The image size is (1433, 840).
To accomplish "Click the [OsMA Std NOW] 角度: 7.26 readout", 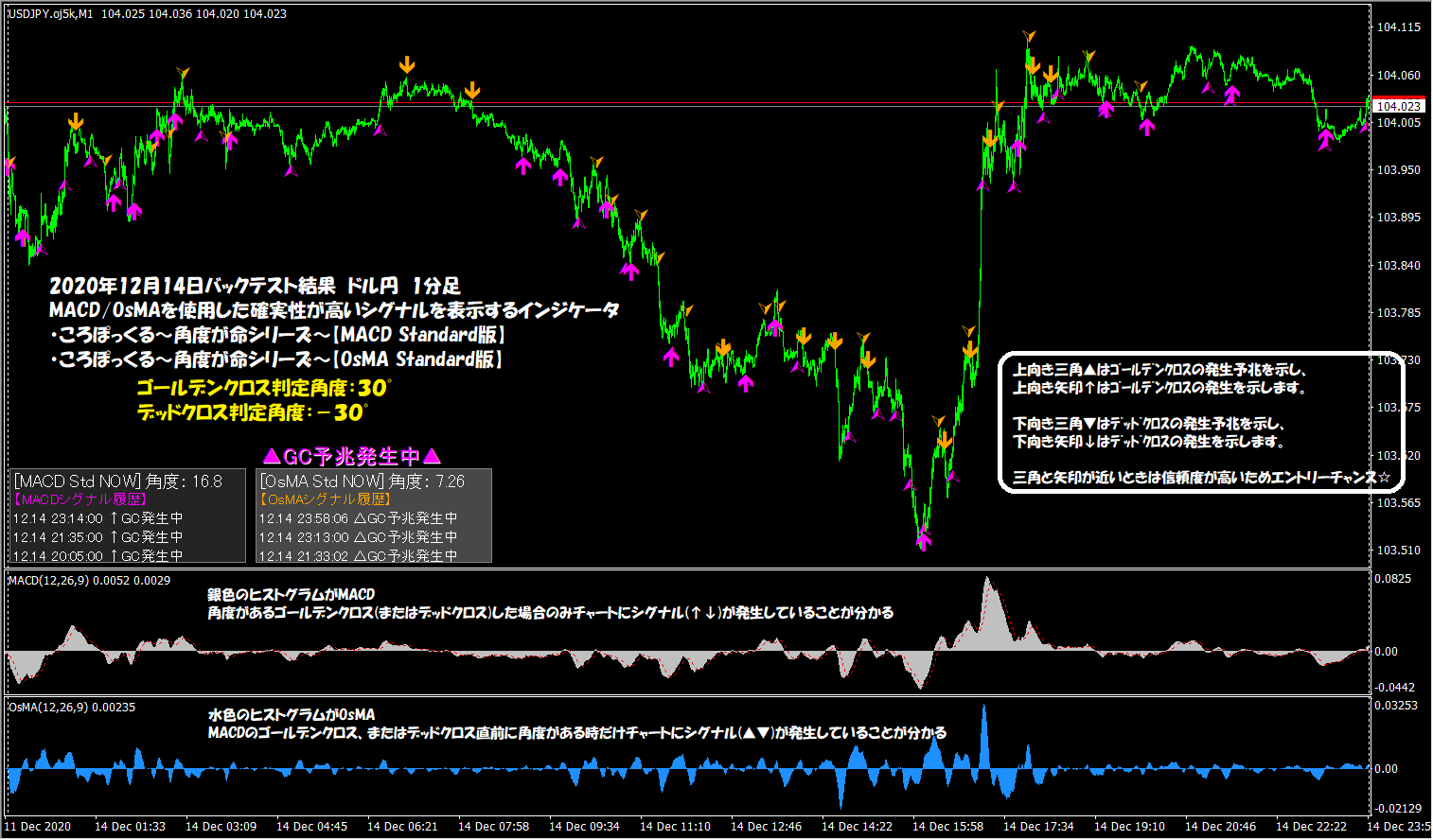I will point(363,481).
